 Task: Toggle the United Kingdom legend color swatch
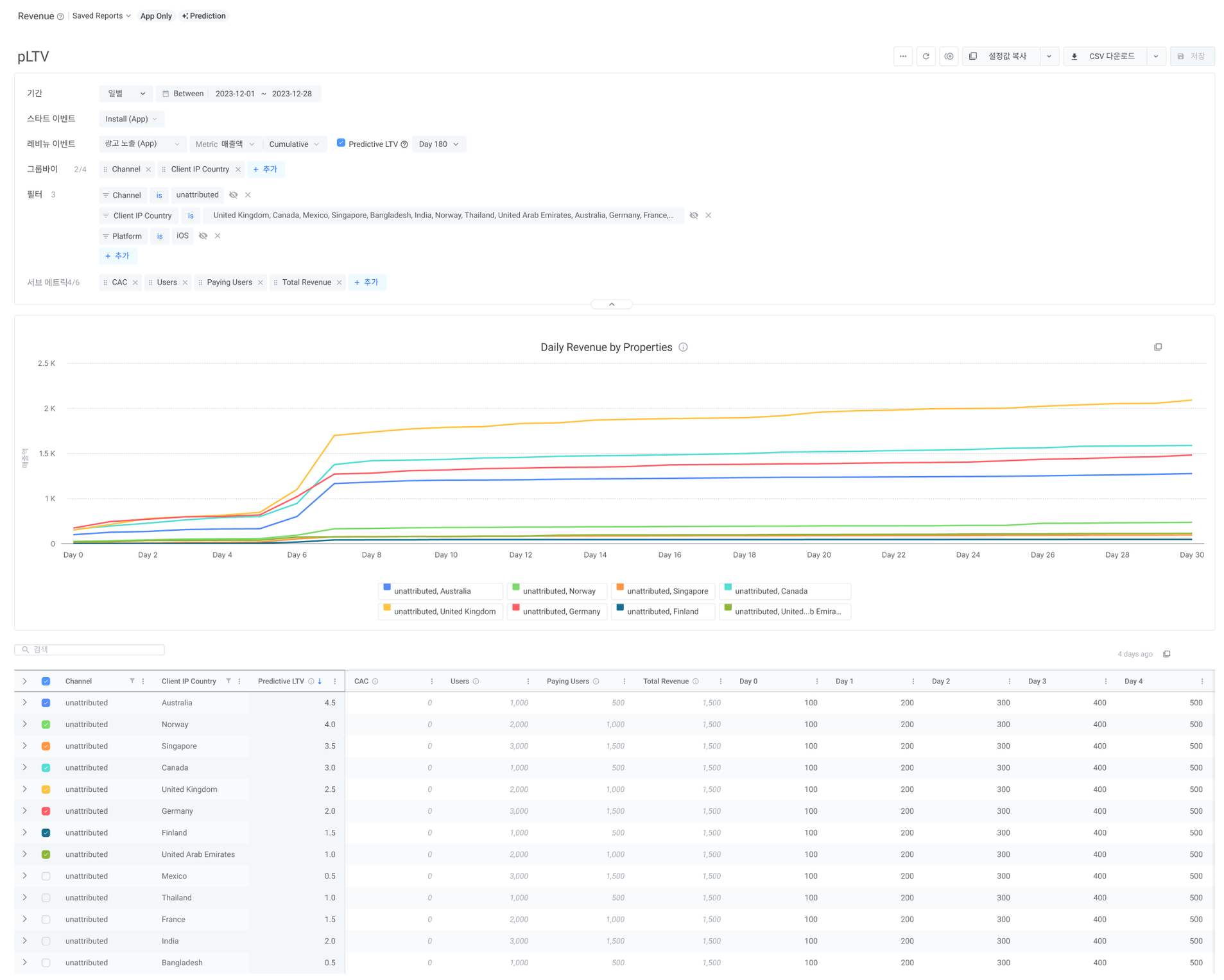387,608
